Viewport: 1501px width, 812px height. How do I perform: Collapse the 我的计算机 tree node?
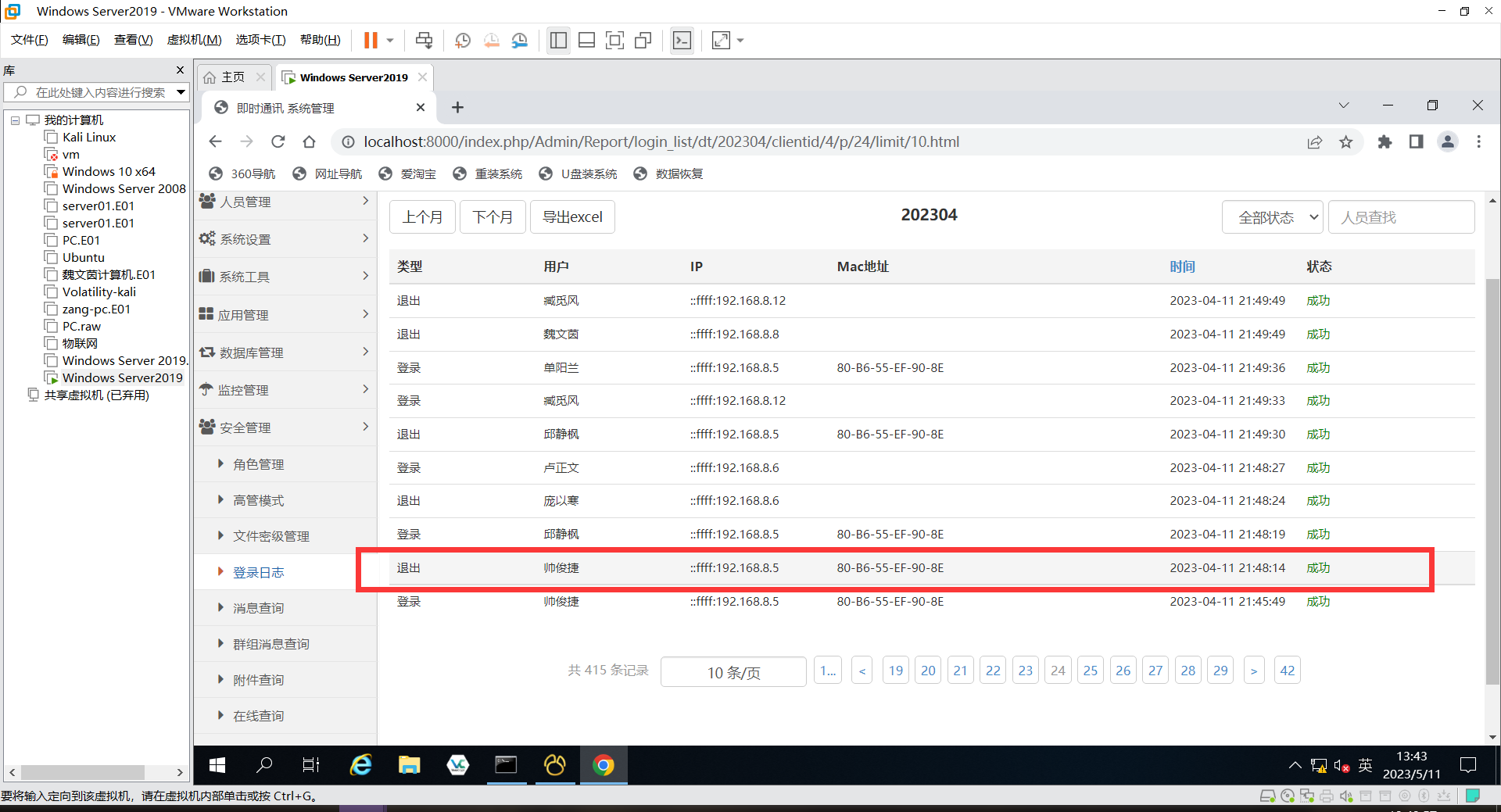point(15,120)
